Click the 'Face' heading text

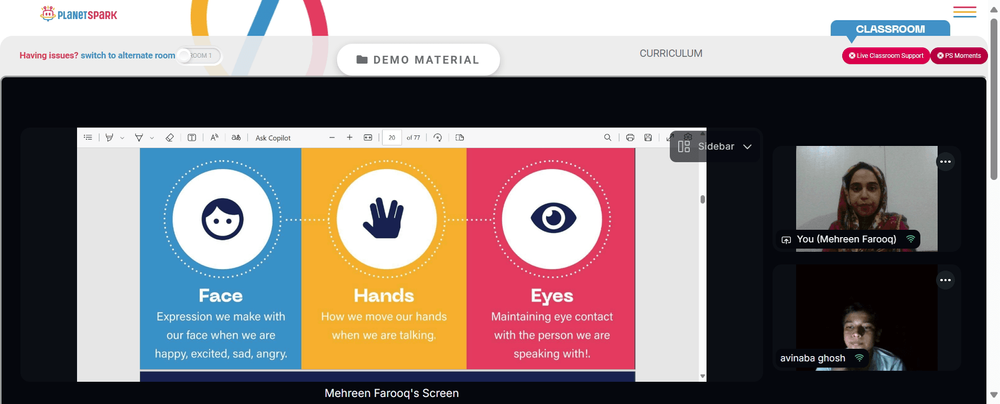221,296
